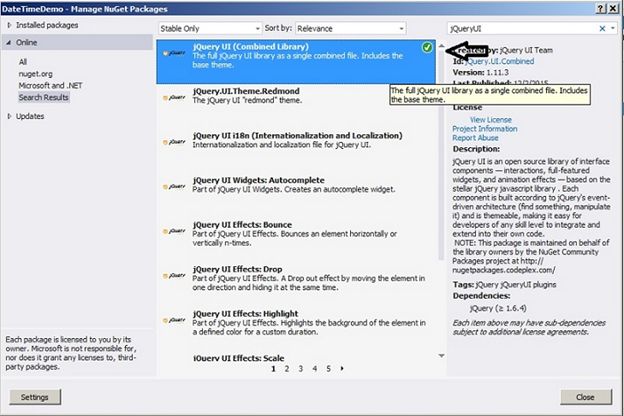This screenshot has height=416, width=624.
Task: Select All under Online sources
Action: [23, 62]
